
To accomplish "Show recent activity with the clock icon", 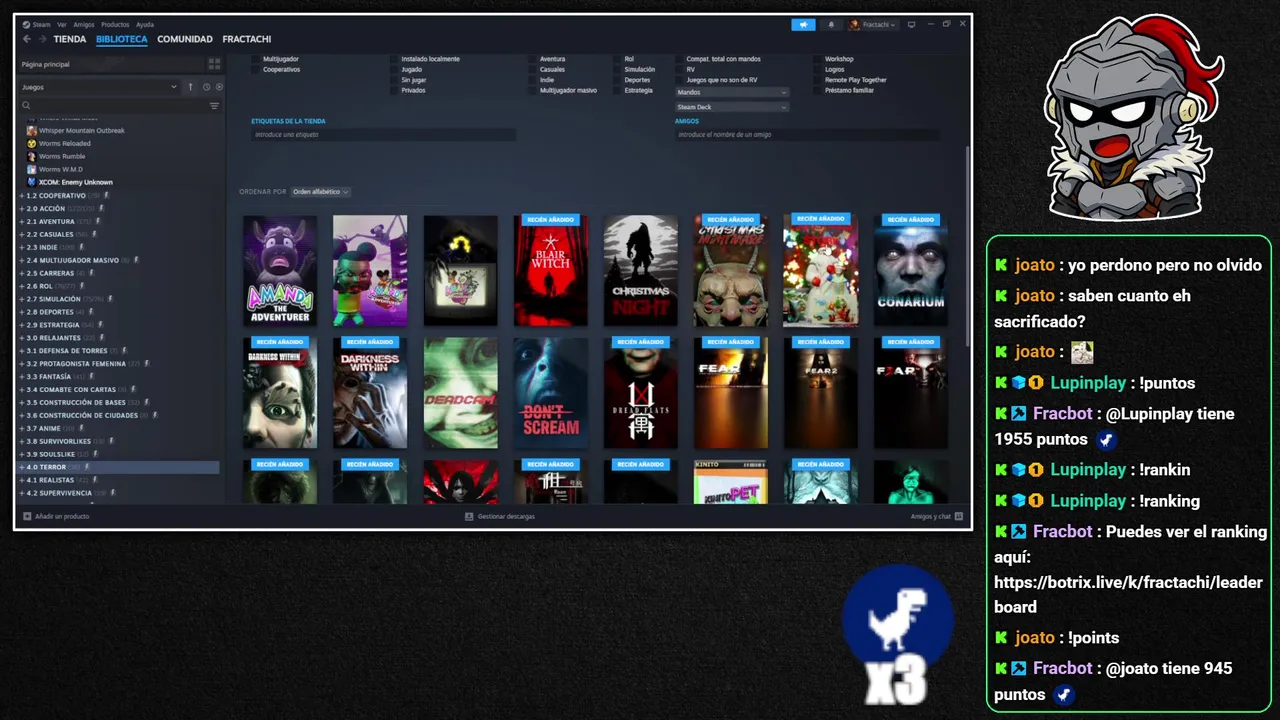I will (207, 87).
